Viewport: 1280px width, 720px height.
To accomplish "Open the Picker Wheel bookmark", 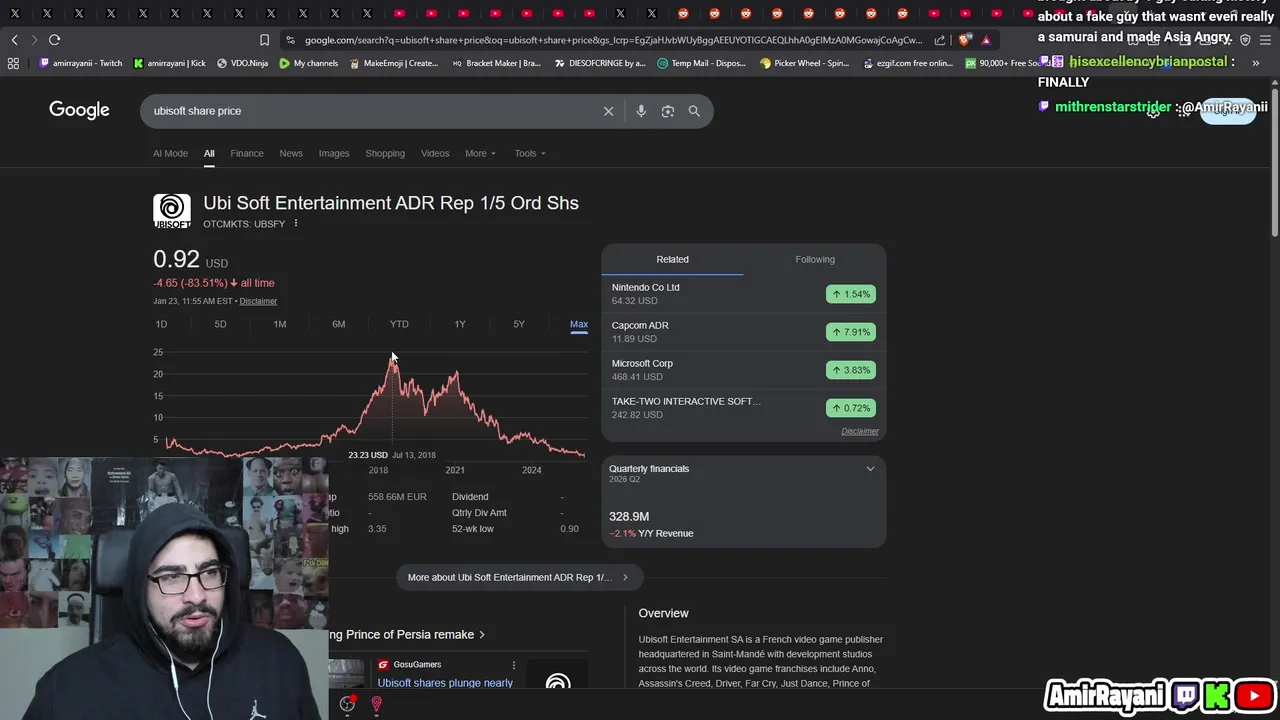I will coord(805,63).
